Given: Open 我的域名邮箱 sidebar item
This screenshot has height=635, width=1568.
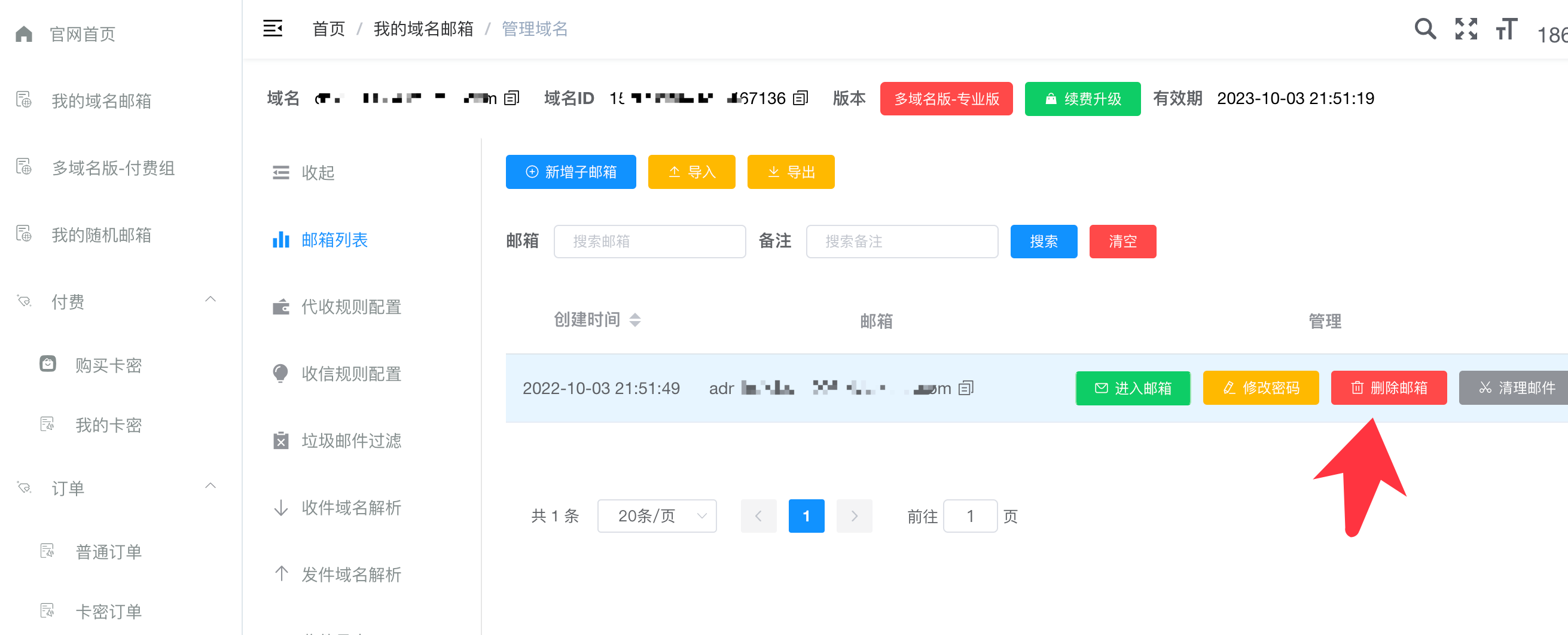Looking at the screenshot, I should (101, 100).
